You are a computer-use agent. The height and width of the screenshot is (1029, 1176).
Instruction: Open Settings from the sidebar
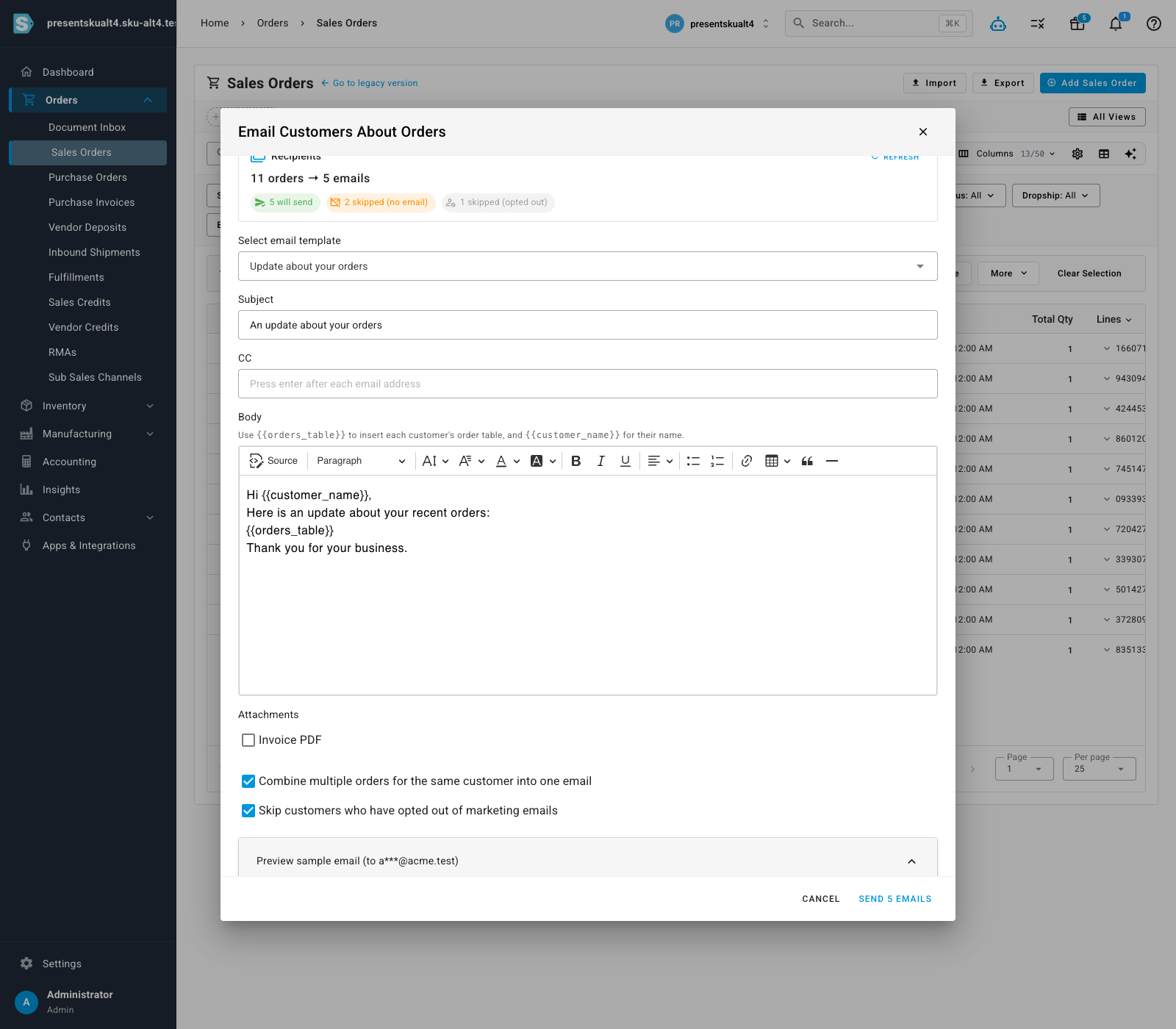coord(88,964)
